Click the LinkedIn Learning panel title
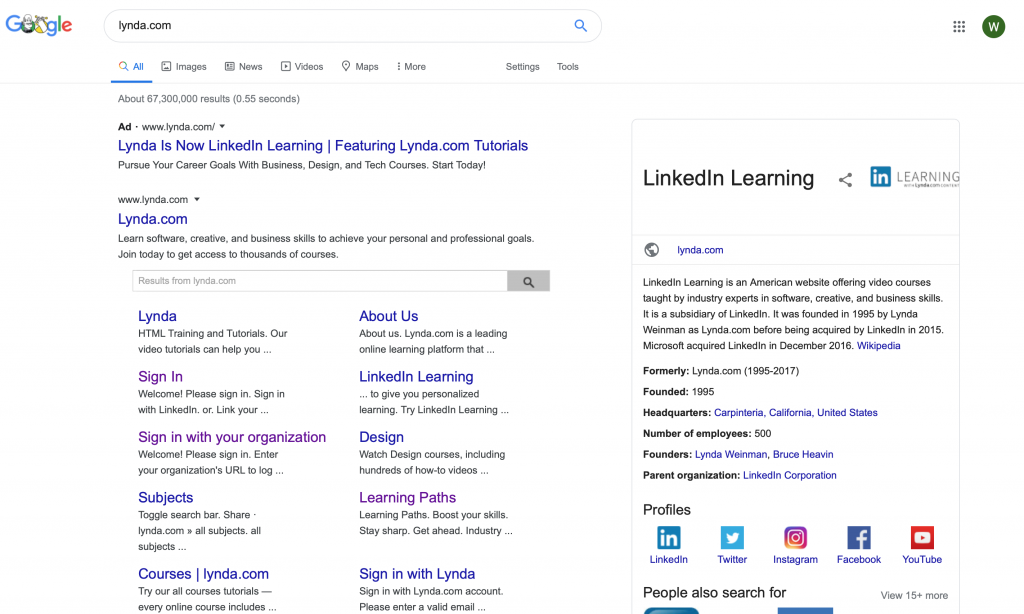1024x614 pixels. tap(728, 178)
